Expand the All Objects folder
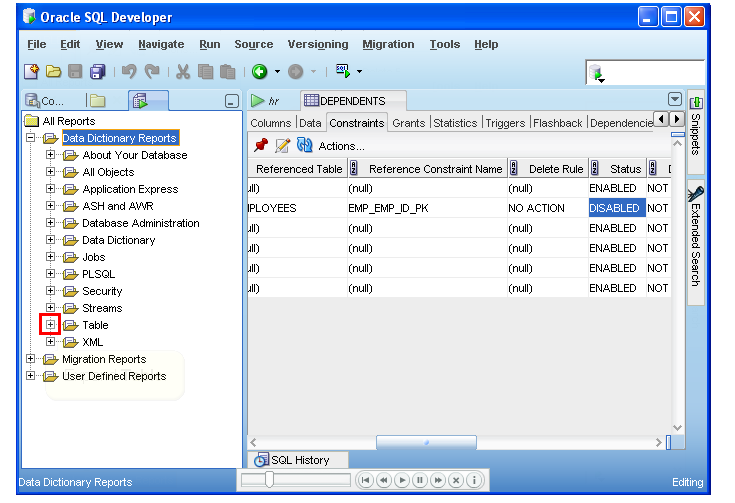Screen dimensions: 735x503 coord(50,172)
